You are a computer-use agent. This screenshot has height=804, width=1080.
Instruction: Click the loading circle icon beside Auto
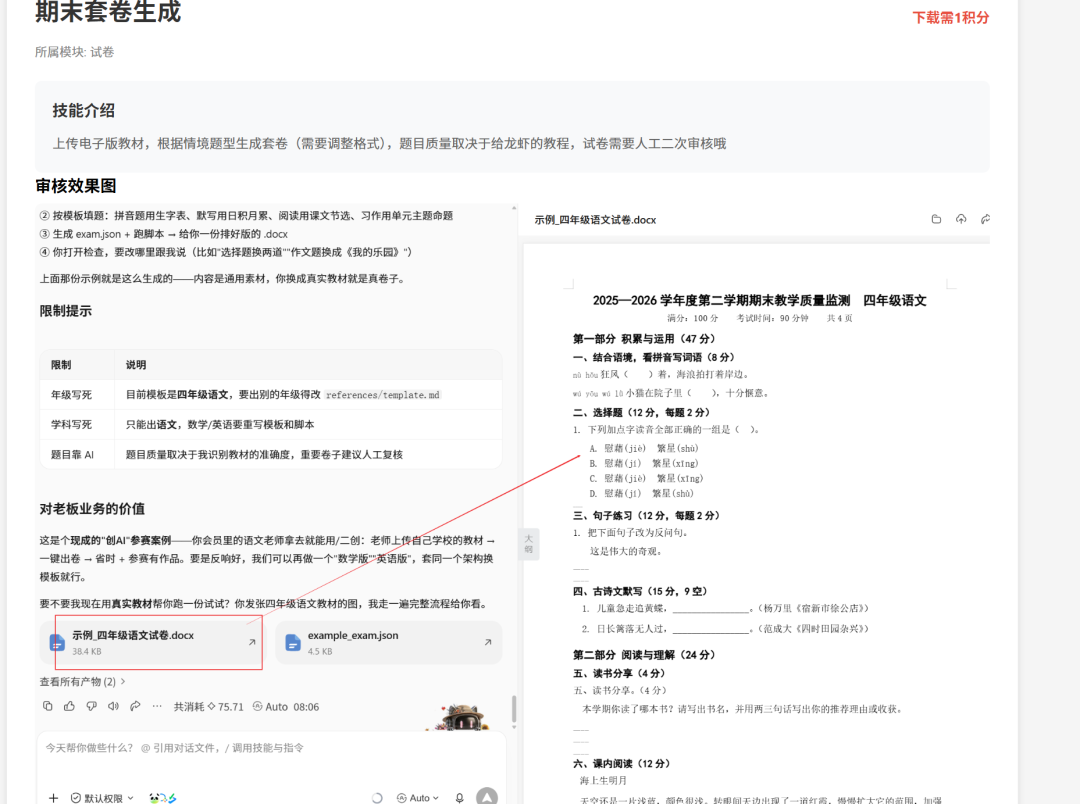click(x=377, y=798)
